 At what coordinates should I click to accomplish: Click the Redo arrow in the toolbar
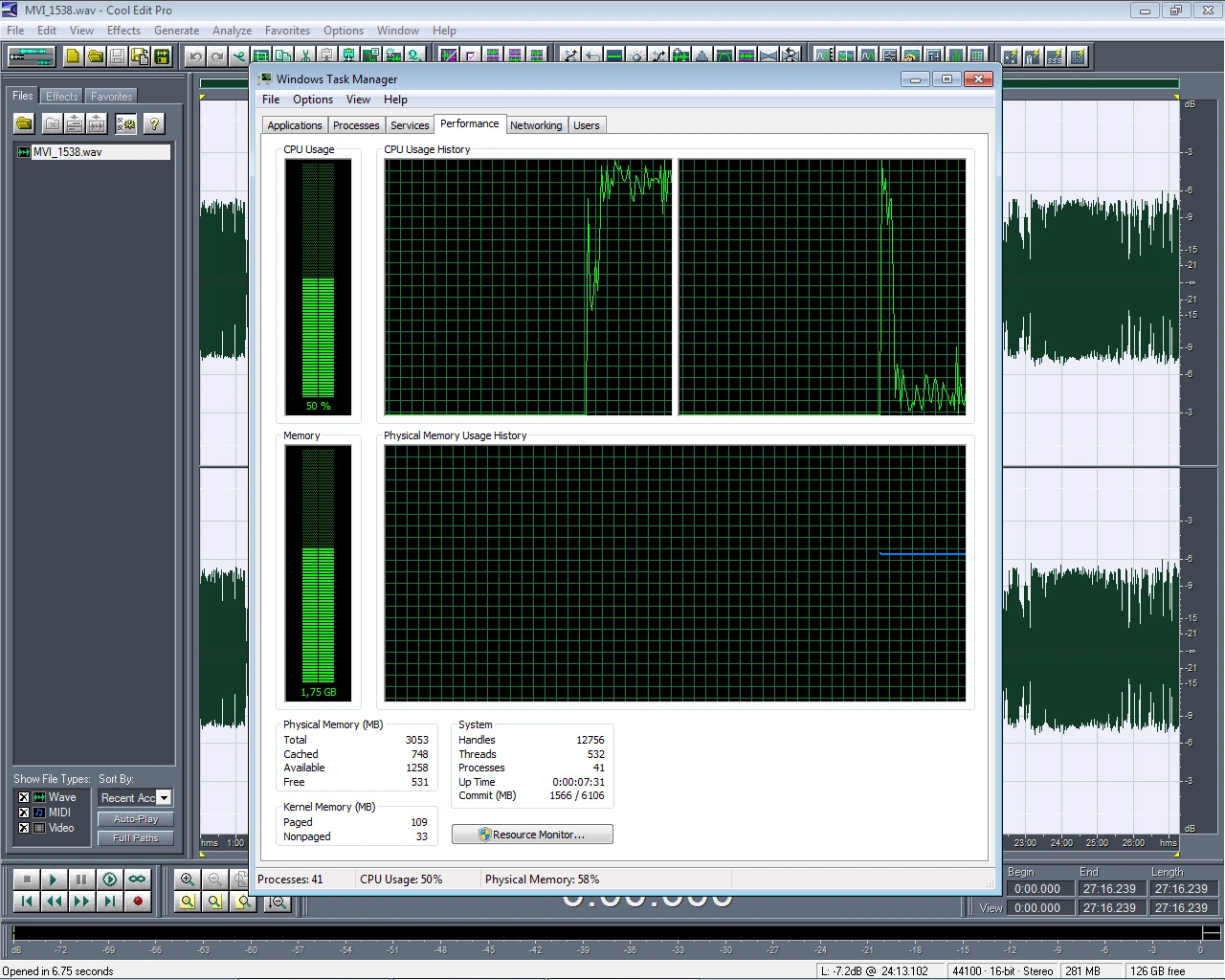coord(217,56)
